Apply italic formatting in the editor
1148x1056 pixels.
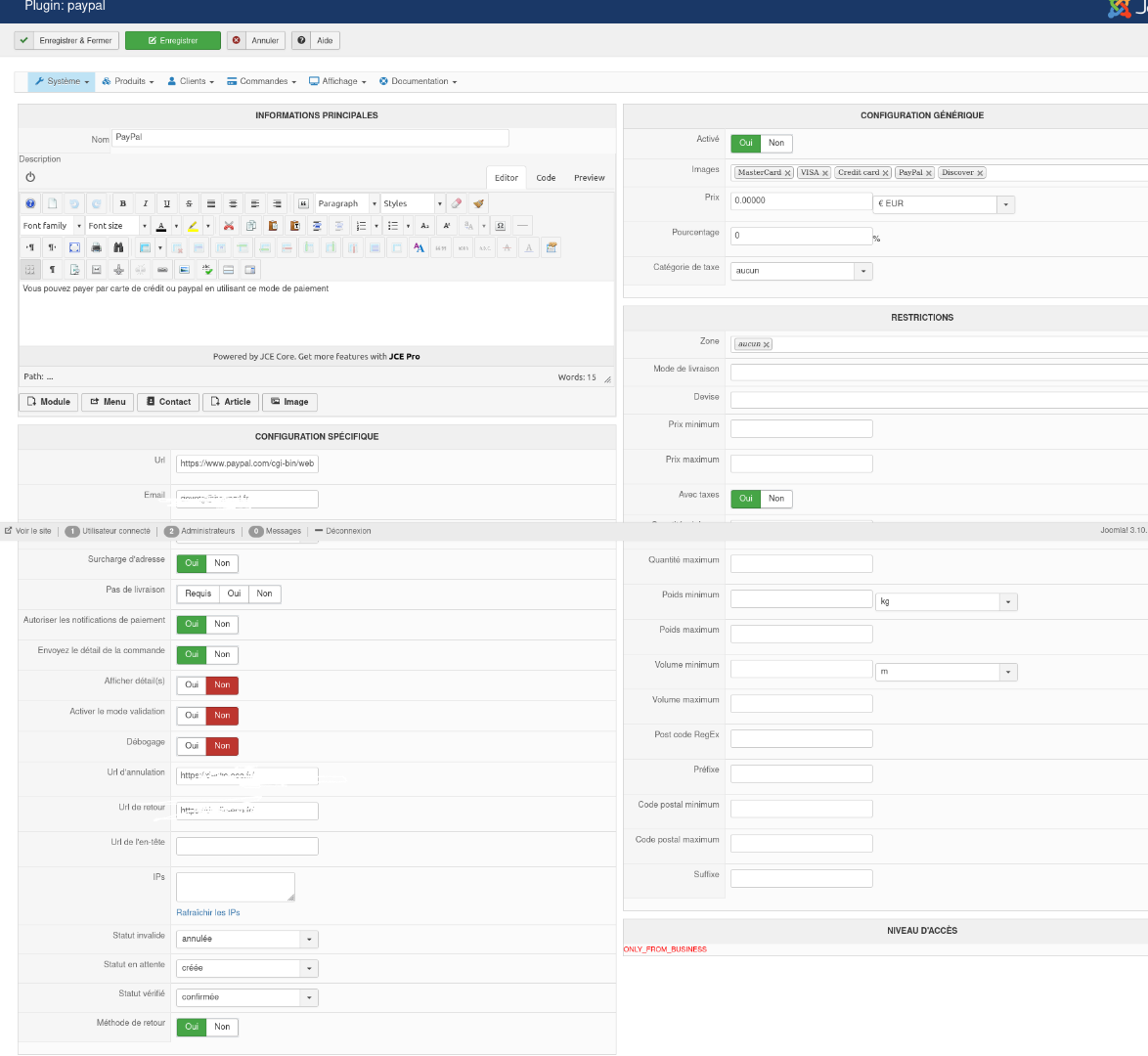pos(145,203)
